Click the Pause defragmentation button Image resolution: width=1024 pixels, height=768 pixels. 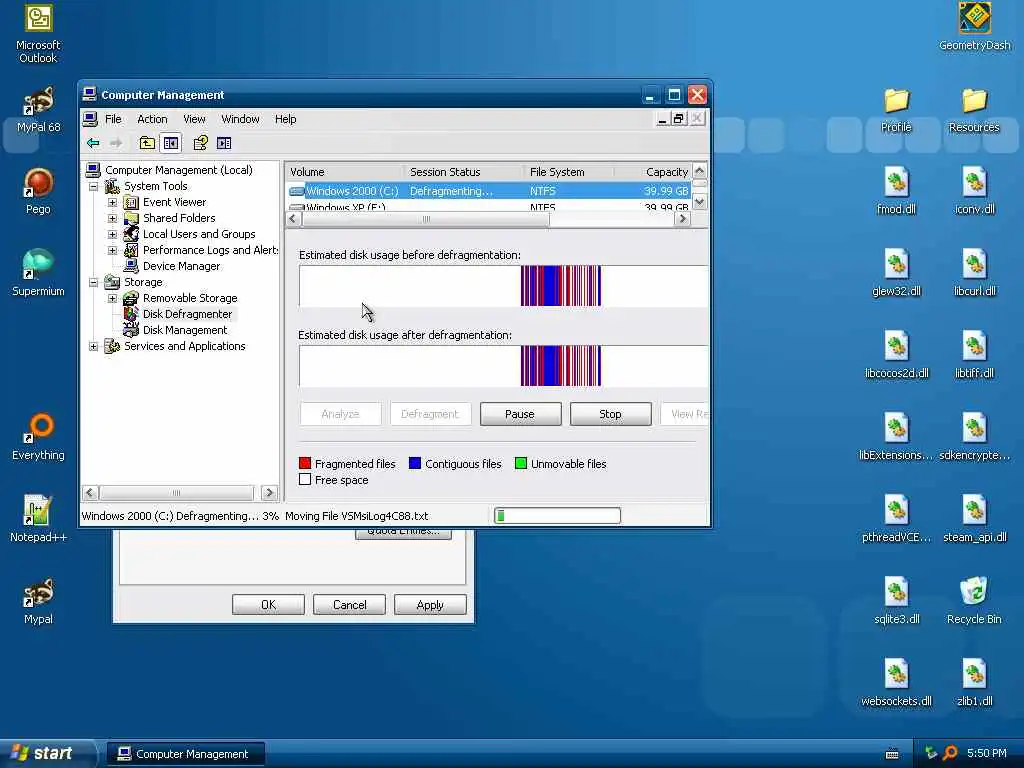pos(520,414)
